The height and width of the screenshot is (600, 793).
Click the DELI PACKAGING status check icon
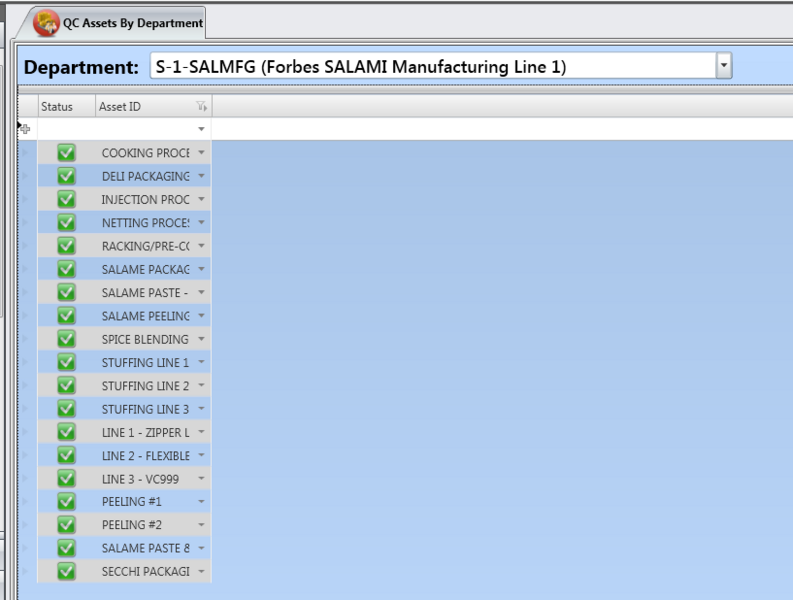(x=66, y=176)
